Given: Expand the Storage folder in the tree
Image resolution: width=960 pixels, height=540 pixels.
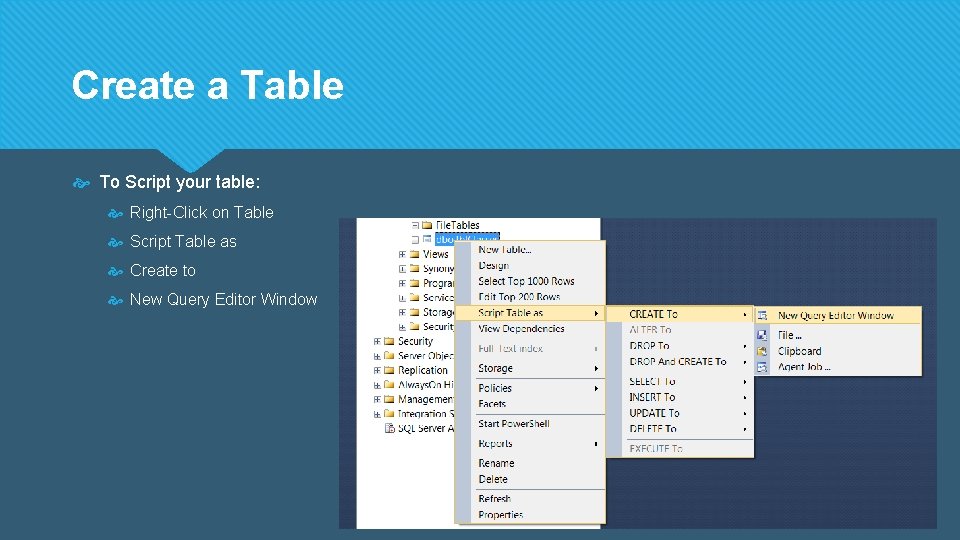Looking at the screenshot, I should (402, 312).
